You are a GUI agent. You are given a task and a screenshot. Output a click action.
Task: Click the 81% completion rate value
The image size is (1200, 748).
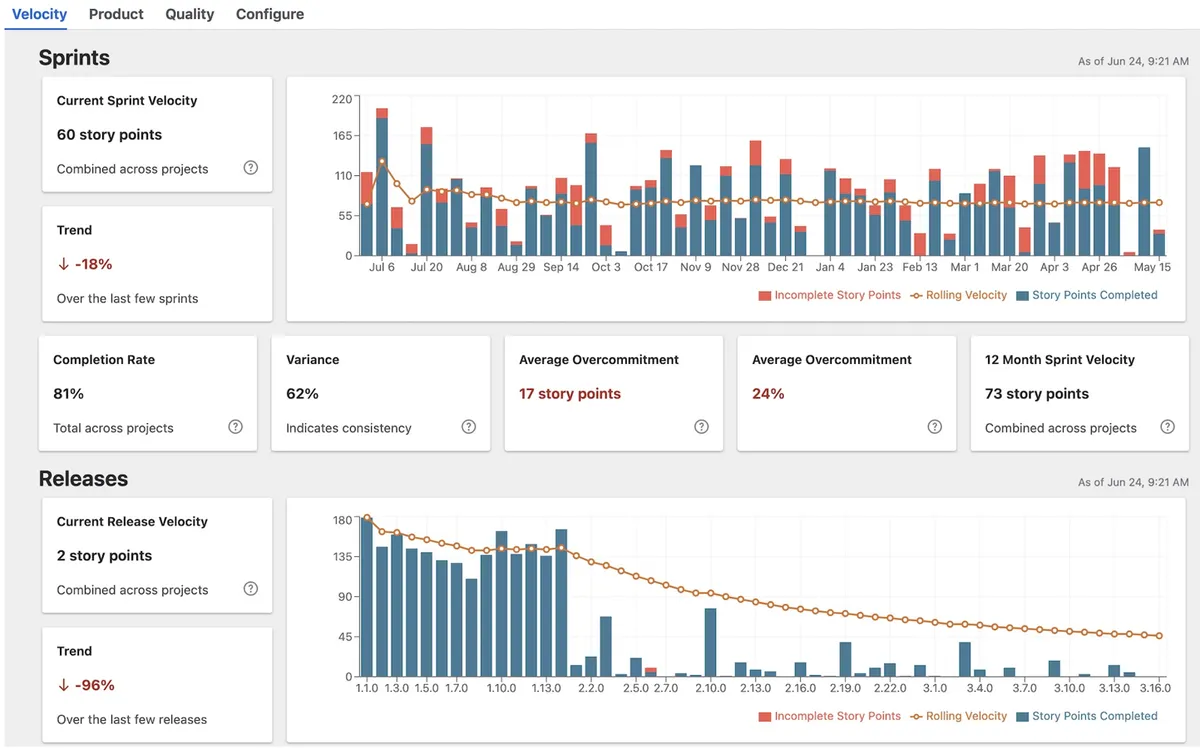tap(68, 394)
